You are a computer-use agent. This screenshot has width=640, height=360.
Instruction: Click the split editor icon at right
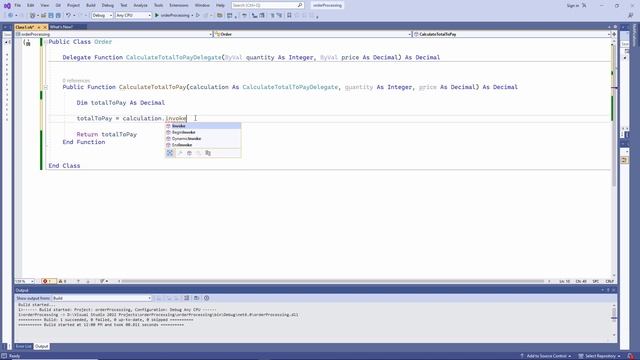pyautogui.click(x=613, y=34)
